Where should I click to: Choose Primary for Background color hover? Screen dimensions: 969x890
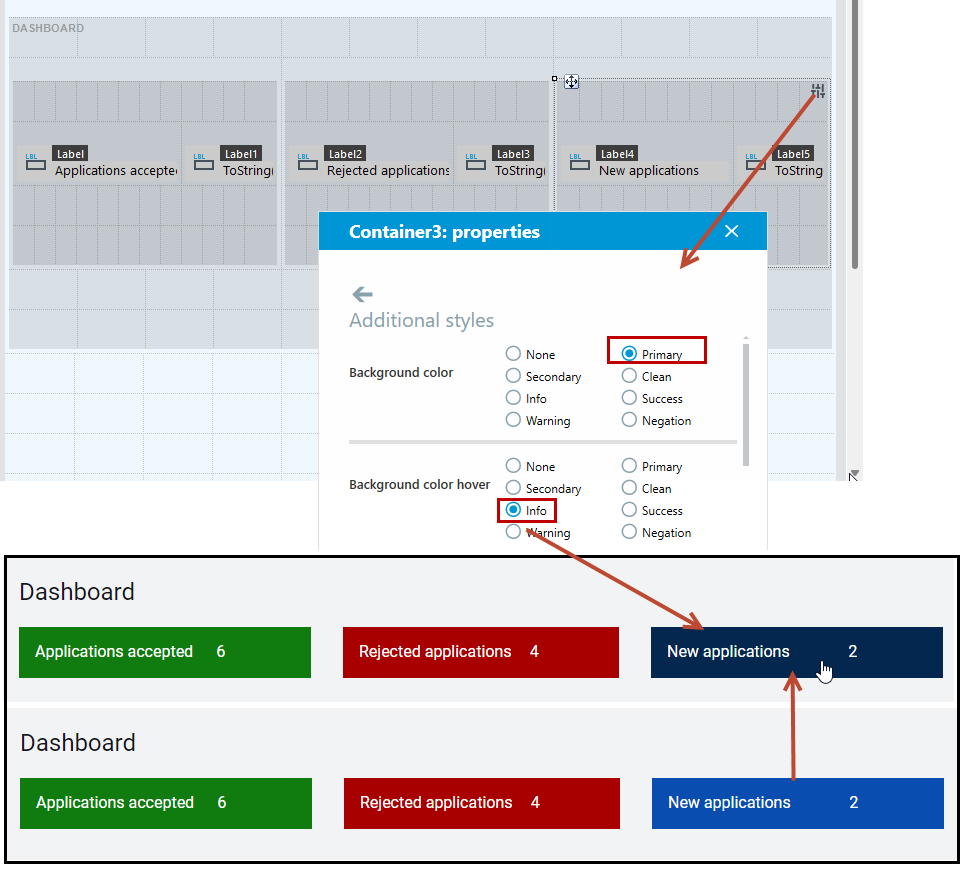(629, 465)
